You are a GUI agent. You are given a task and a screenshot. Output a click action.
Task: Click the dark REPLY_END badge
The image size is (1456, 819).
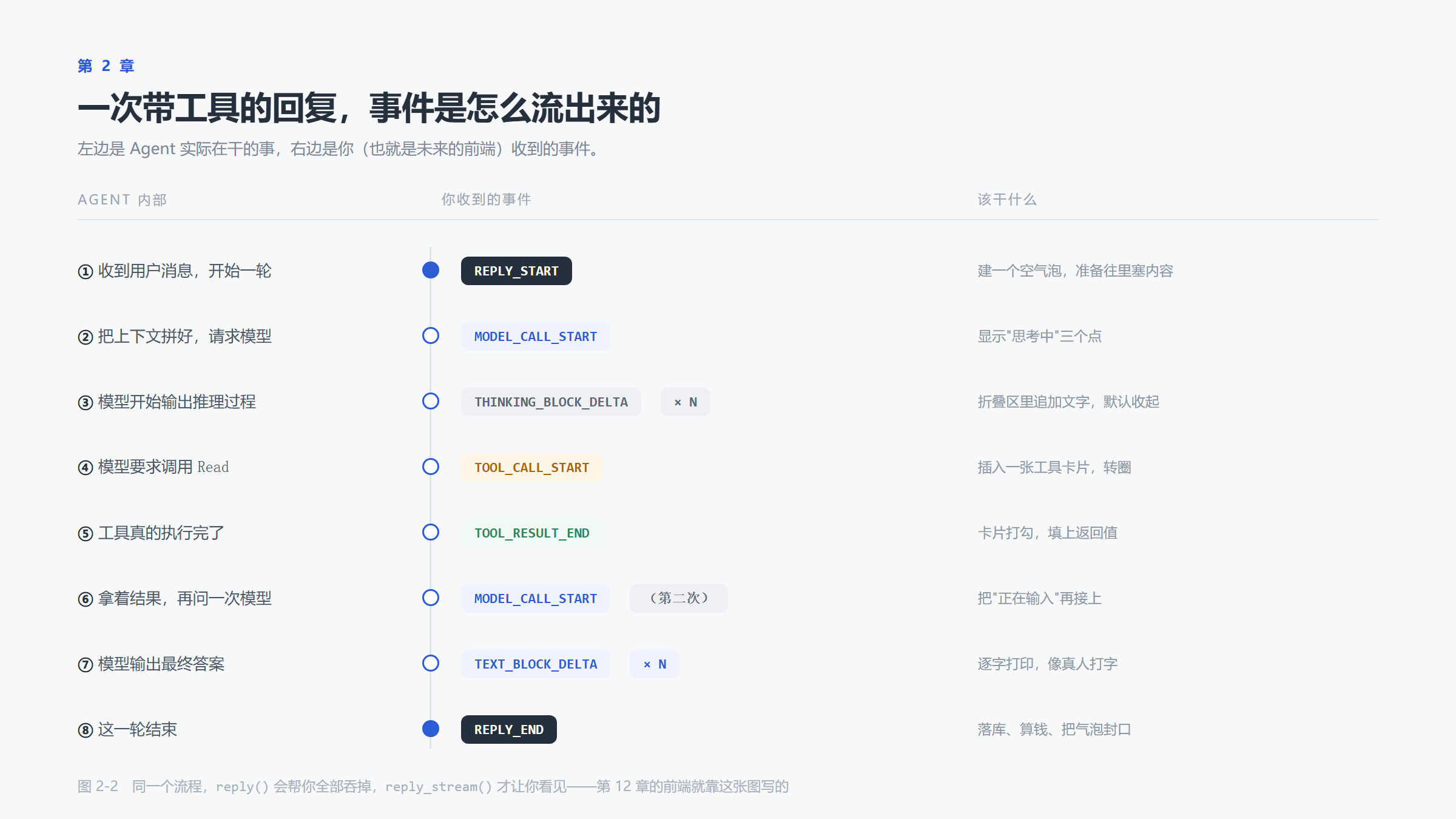pos(509,729)
